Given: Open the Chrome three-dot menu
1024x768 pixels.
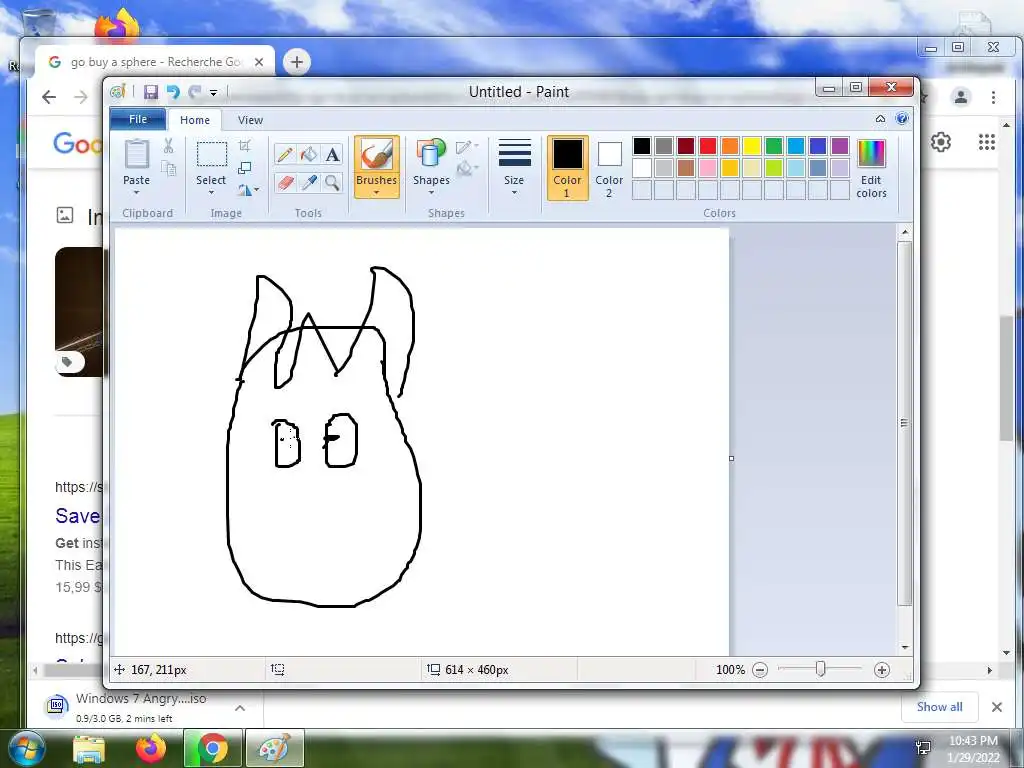Looking at the screenshot, I should click(x=993, y=97).
